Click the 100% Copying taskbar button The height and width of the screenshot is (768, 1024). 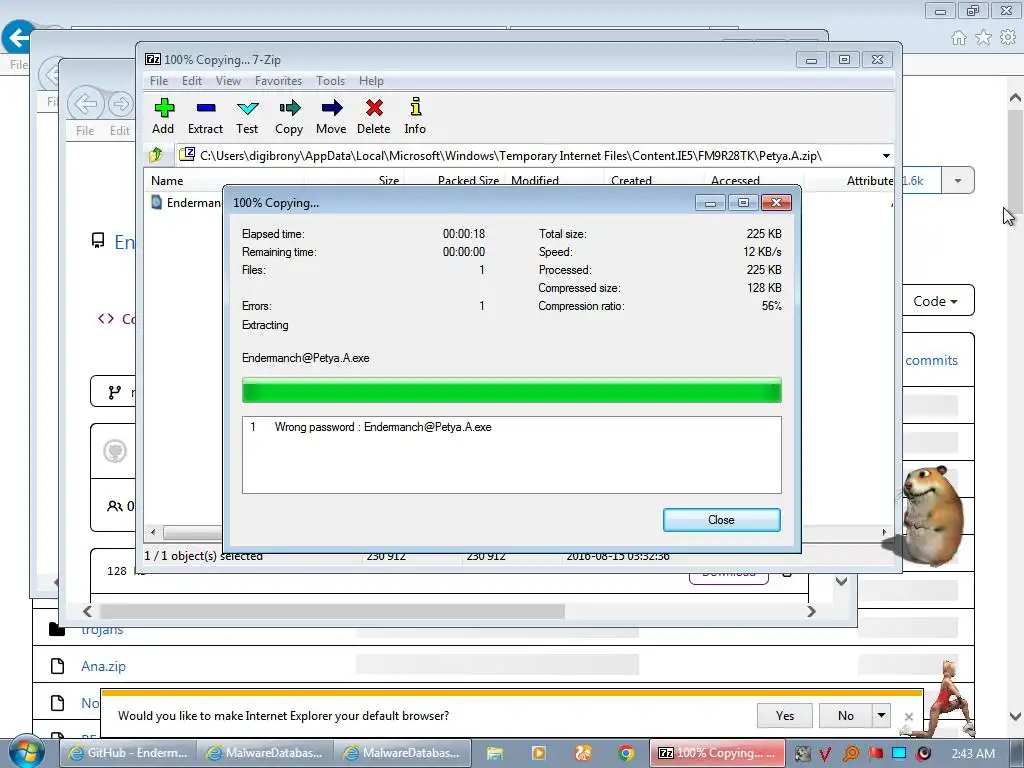click(x=716, y=753)
